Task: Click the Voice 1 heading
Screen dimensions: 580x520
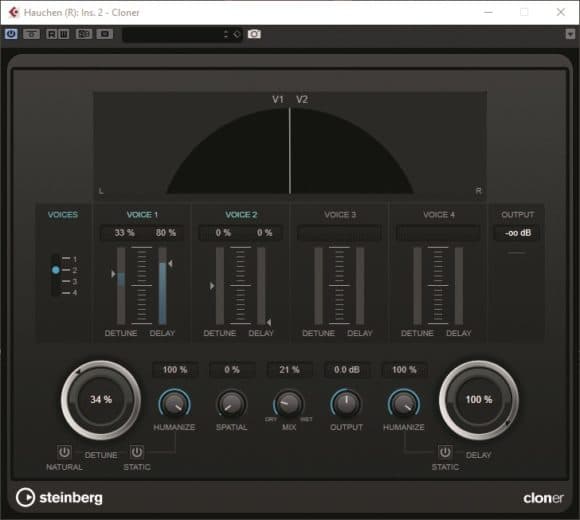Action: click(x=142, y=215)
